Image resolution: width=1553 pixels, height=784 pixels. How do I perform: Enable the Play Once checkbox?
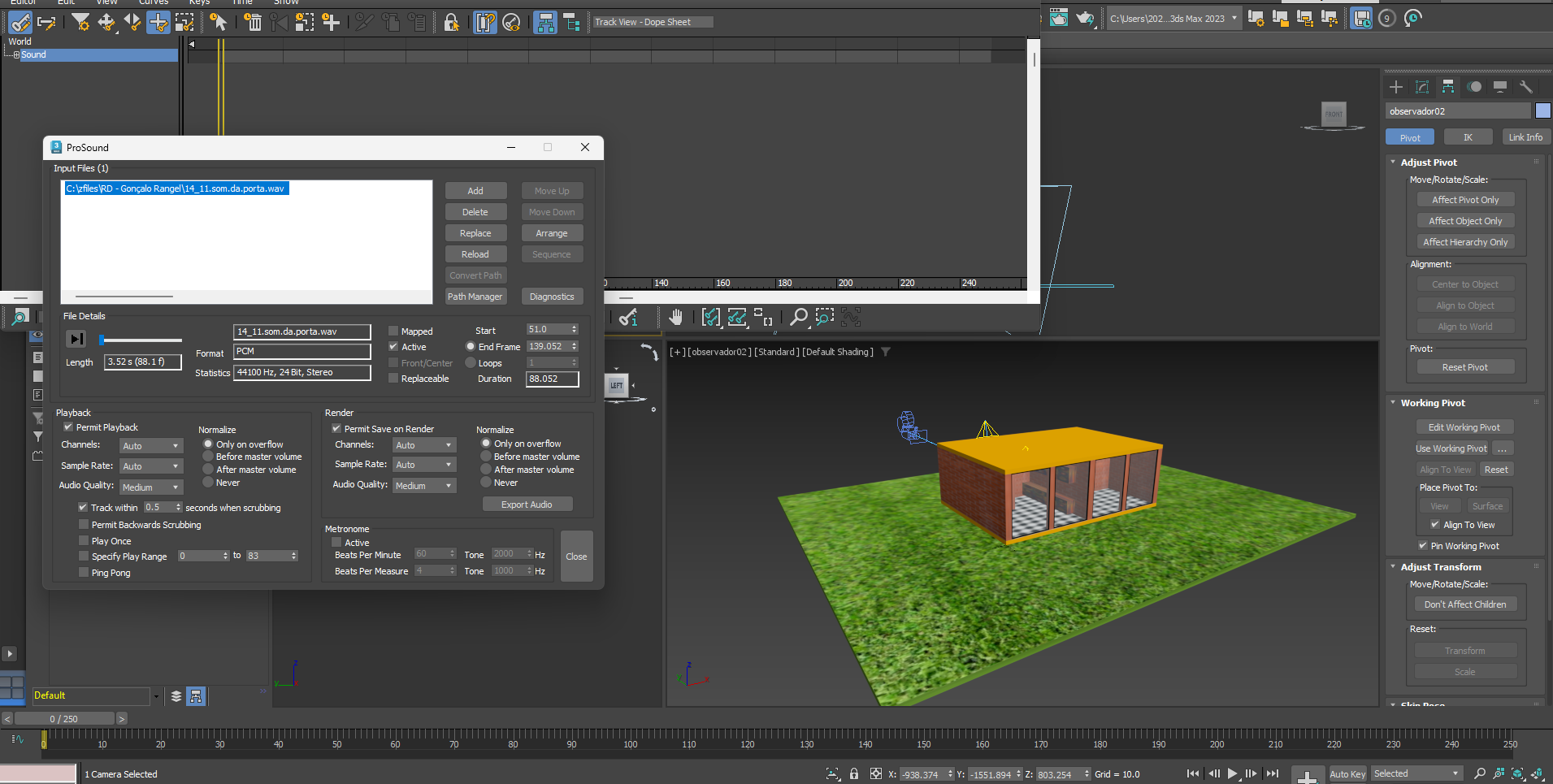point(84,541)
